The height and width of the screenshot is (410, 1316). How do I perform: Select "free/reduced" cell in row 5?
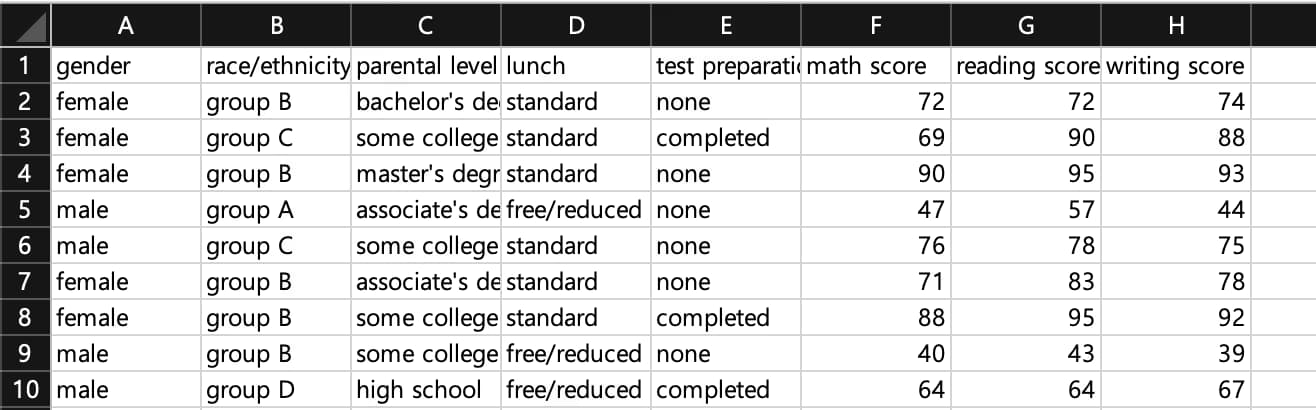click(576, 210)
